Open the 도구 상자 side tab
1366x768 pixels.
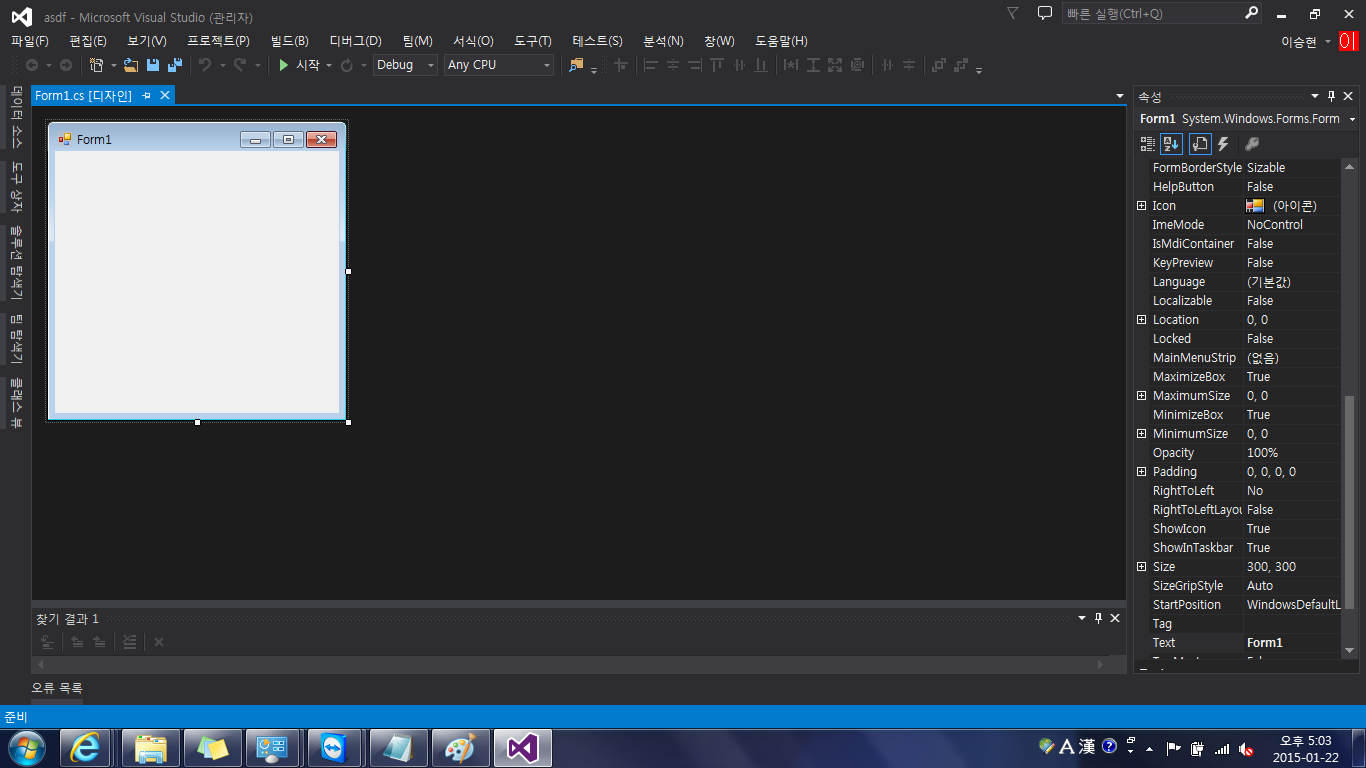[x=16, y=187]
